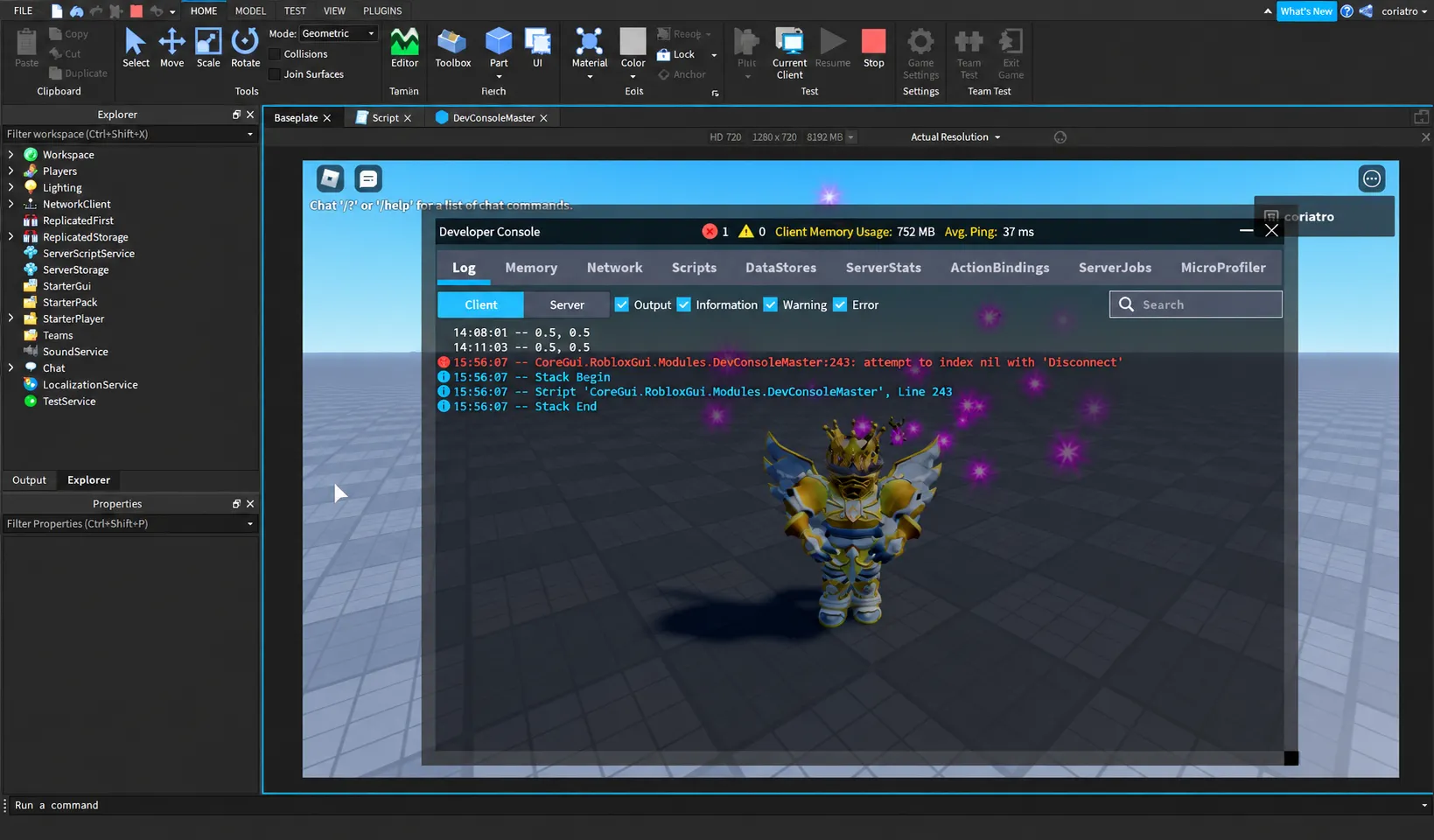Select the Move tool

[x=171, y=48]
